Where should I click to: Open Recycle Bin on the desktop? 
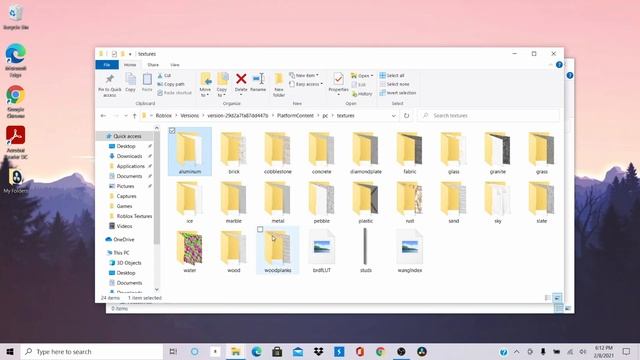pyautogui.click(x=16, y=17)
